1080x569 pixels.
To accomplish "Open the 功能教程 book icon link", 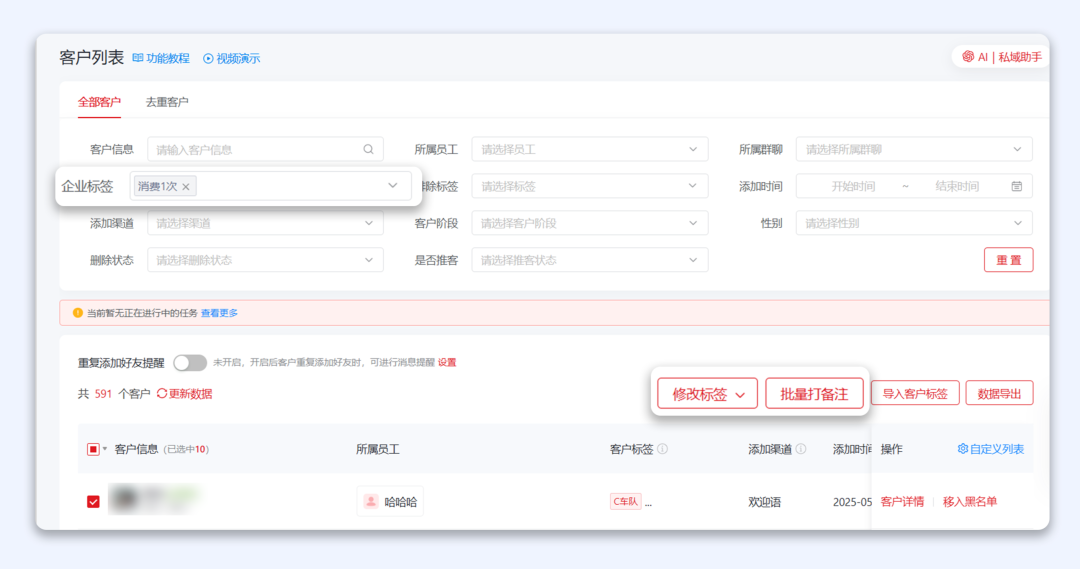I will (x=138, y=58).
